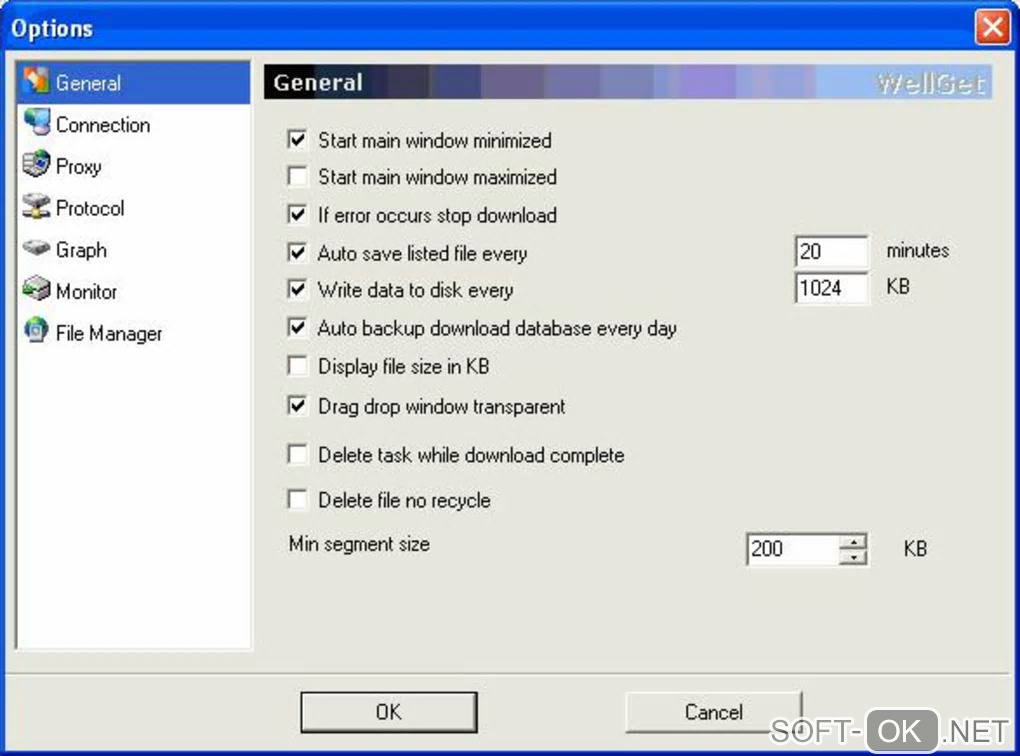Uncheck Auto backup download database every day
Image resolution: width=1020 pixels, height=756 pixels.
pyautogui.click(x=297, y=327)
